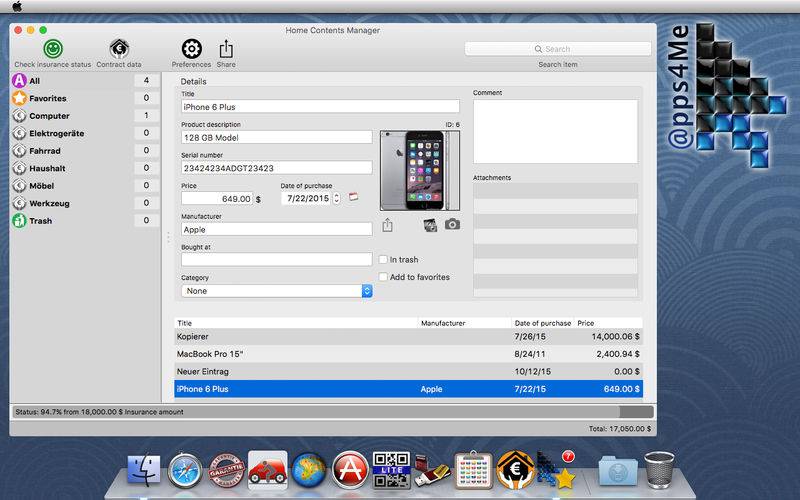Select the Fahrrad category

85,151
